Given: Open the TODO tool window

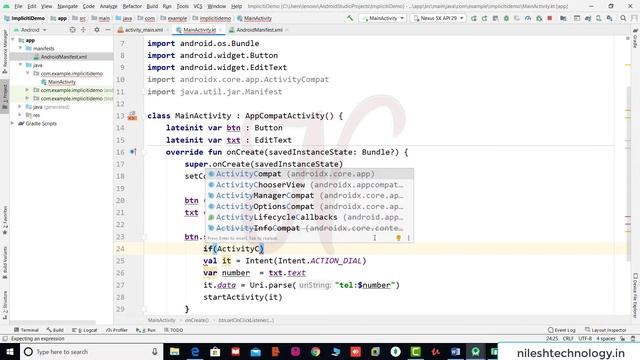Looking at the screenshot, I should tap(173, 330).
